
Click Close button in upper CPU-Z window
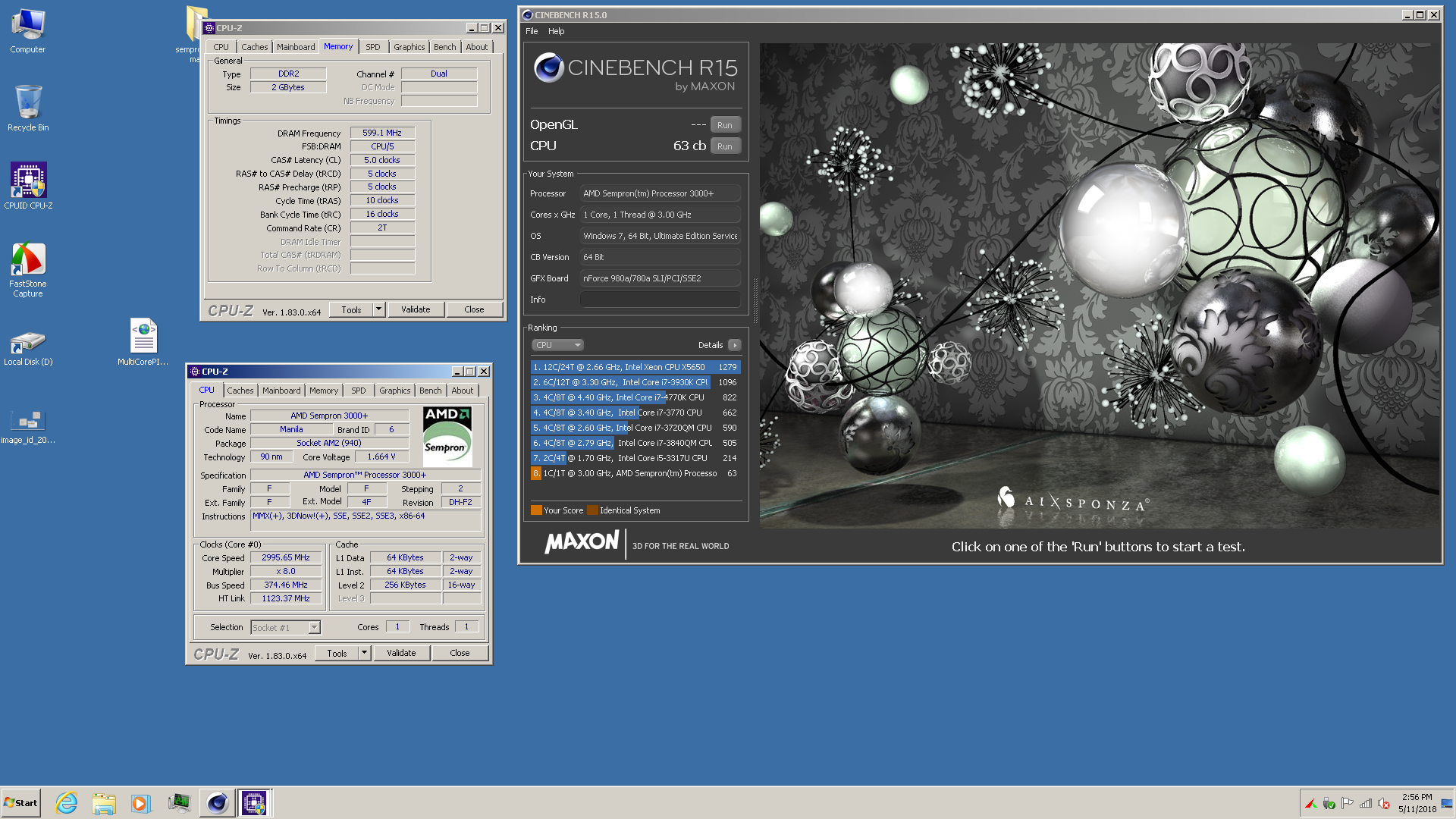[x=474, y=309]
